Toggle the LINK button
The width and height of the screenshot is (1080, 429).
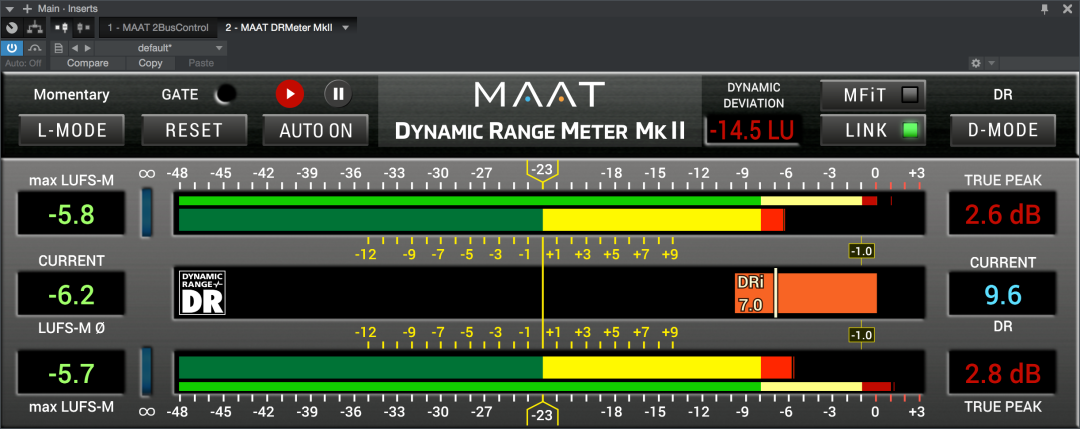click(873, 130)
